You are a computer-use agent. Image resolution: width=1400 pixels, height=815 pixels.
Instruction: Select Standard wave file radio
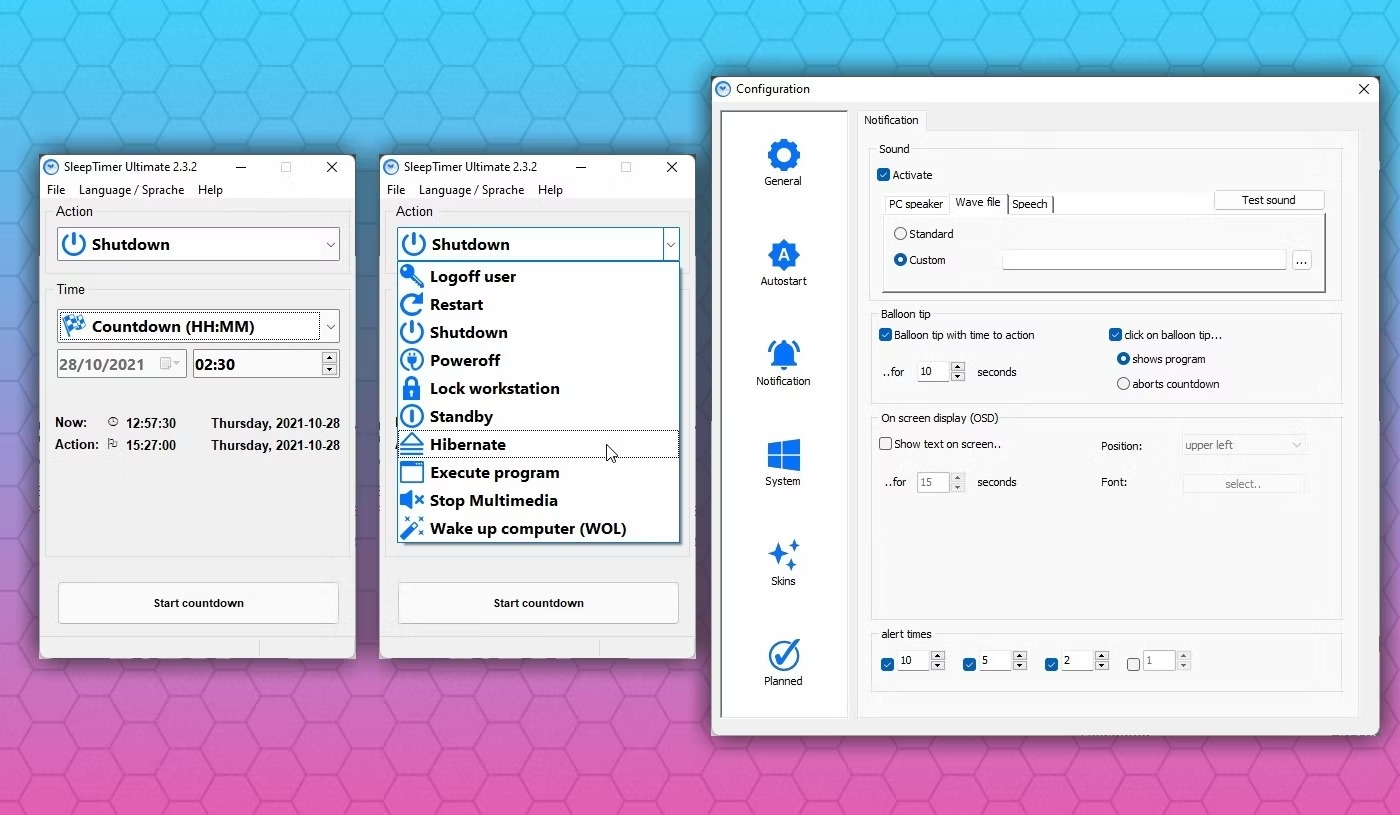pos(900,233)
